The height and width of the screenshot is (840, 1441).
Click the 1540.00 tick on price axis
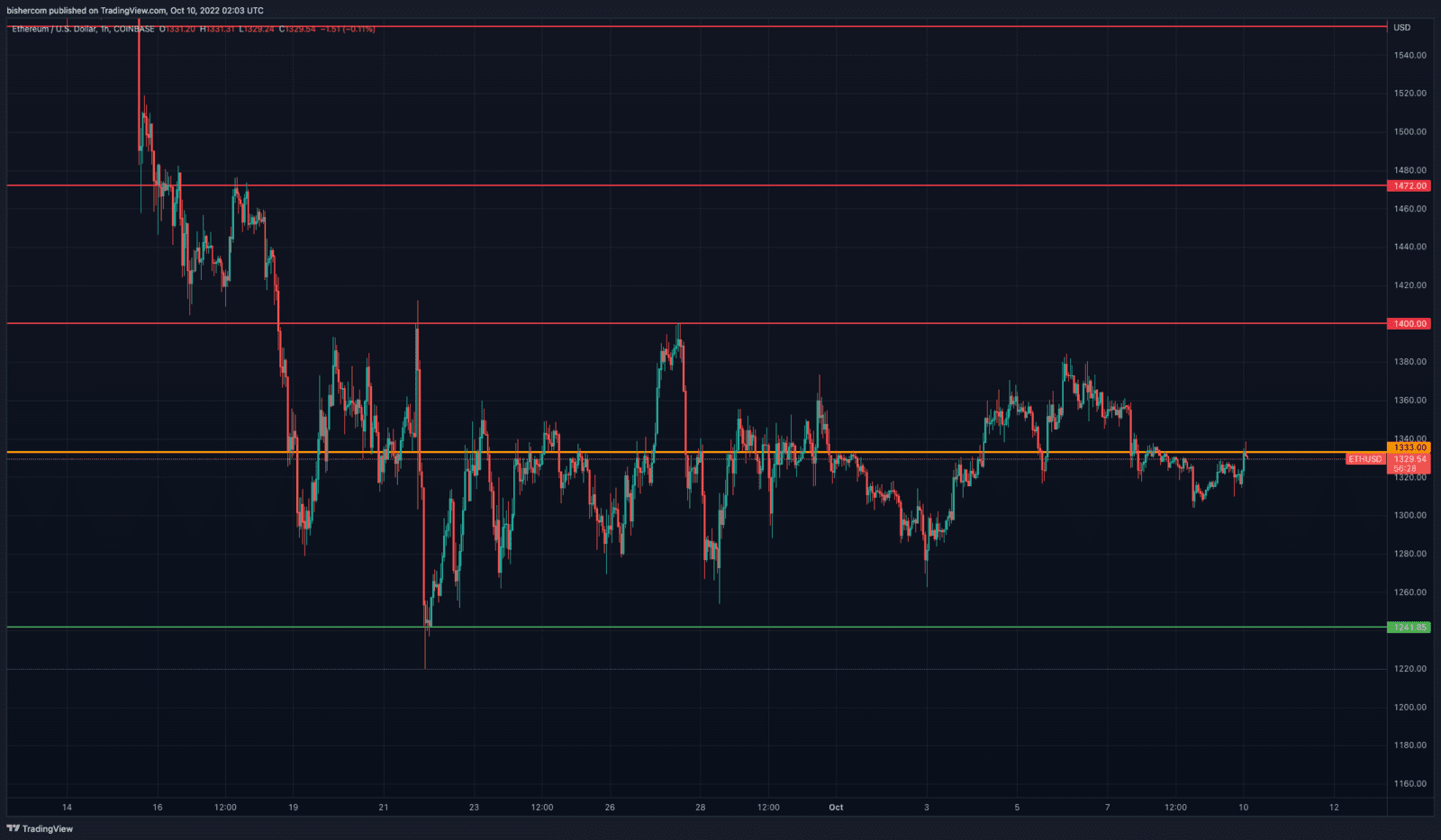tap(1409, 55)
